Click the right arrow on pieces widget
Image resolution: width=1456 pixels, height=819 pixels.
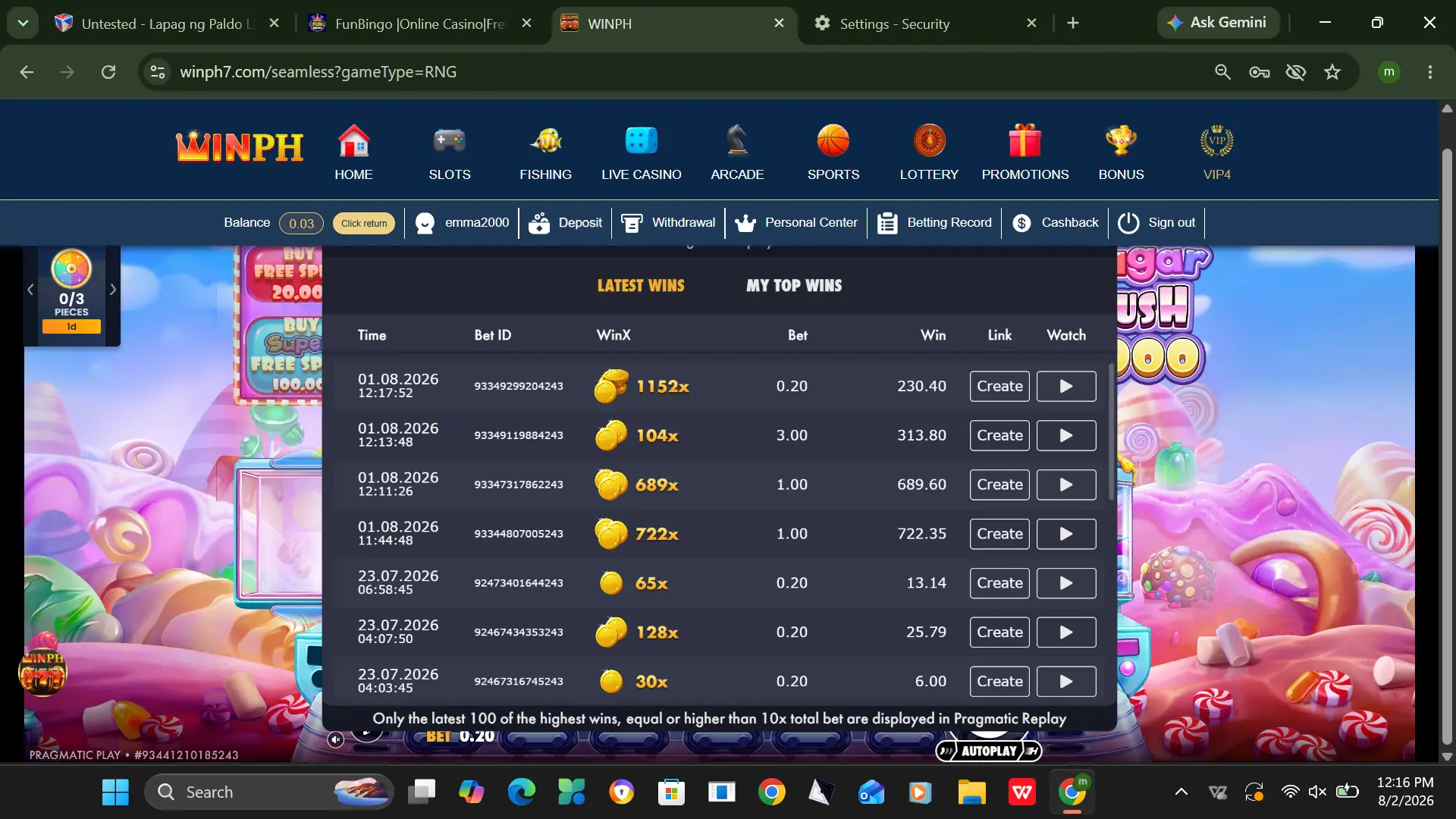click(113, 289)
